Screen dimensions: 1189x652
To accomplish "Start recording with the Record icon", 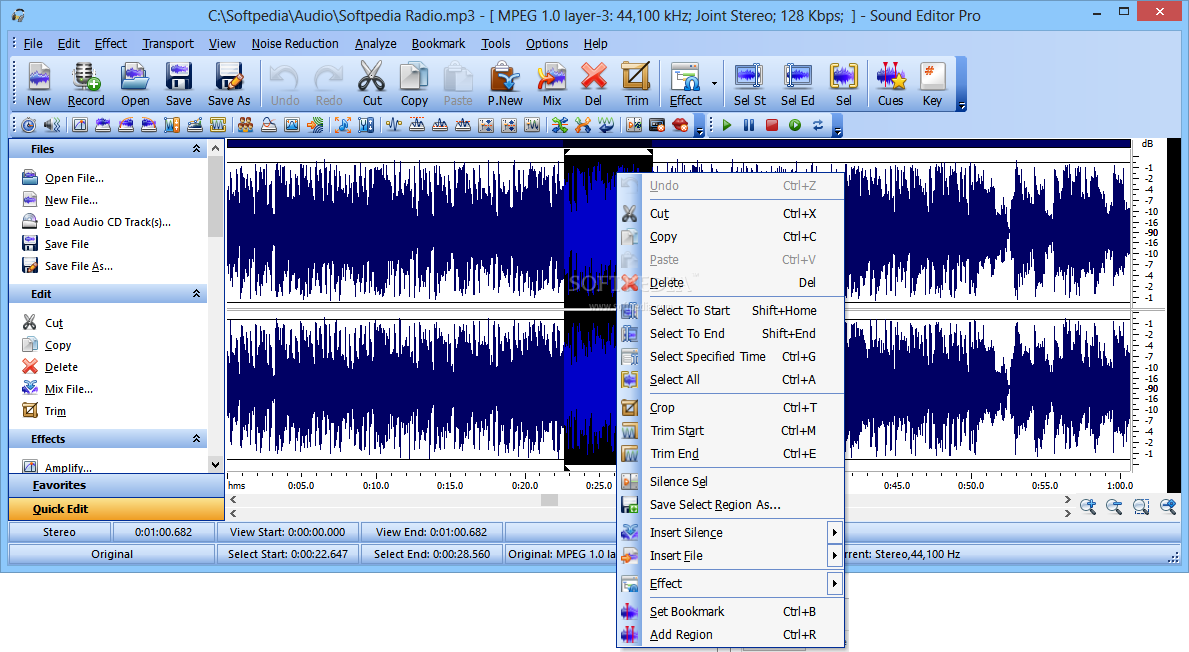I will pos(86,84).
